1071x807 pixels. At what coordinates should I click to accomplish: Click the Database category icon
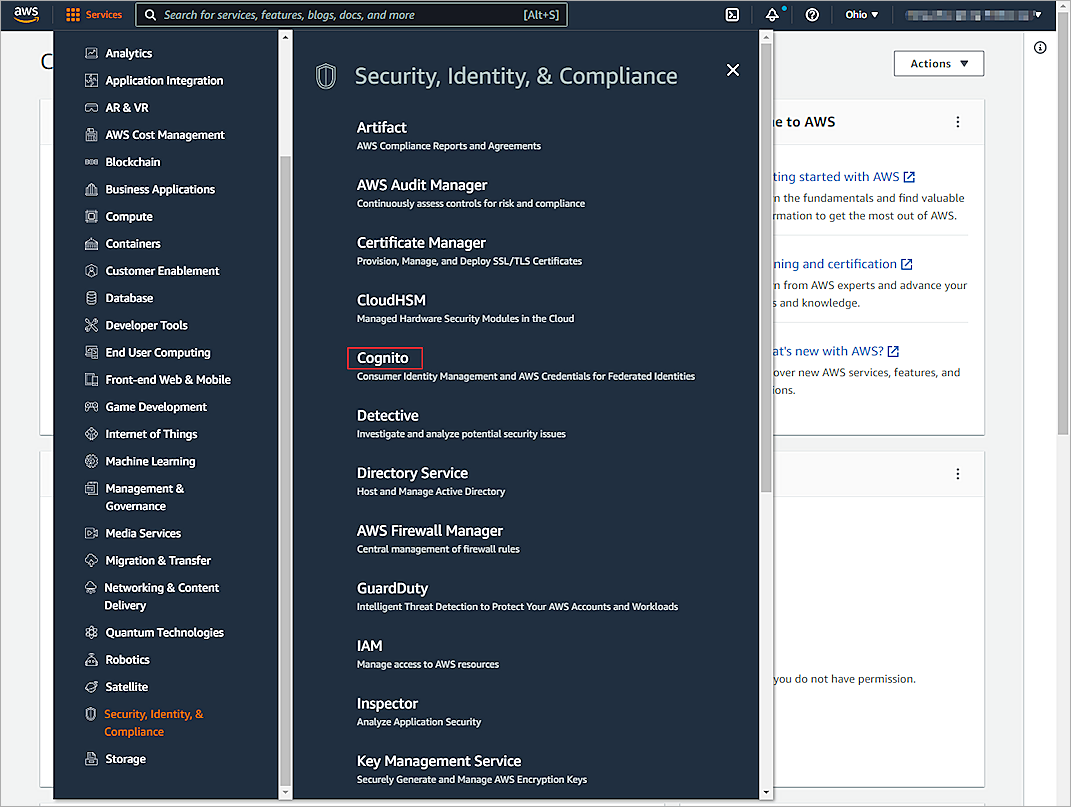(x=91, y=298)
